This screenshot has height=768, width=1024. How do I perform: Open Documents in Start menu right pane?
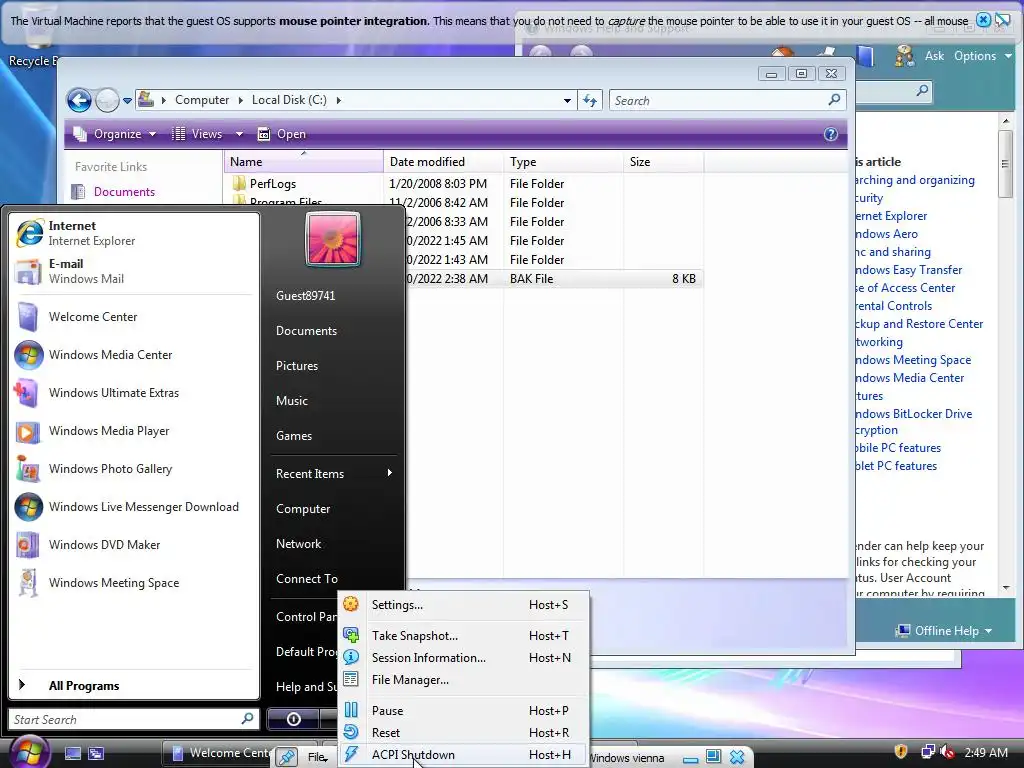click(x=306, y=331)
